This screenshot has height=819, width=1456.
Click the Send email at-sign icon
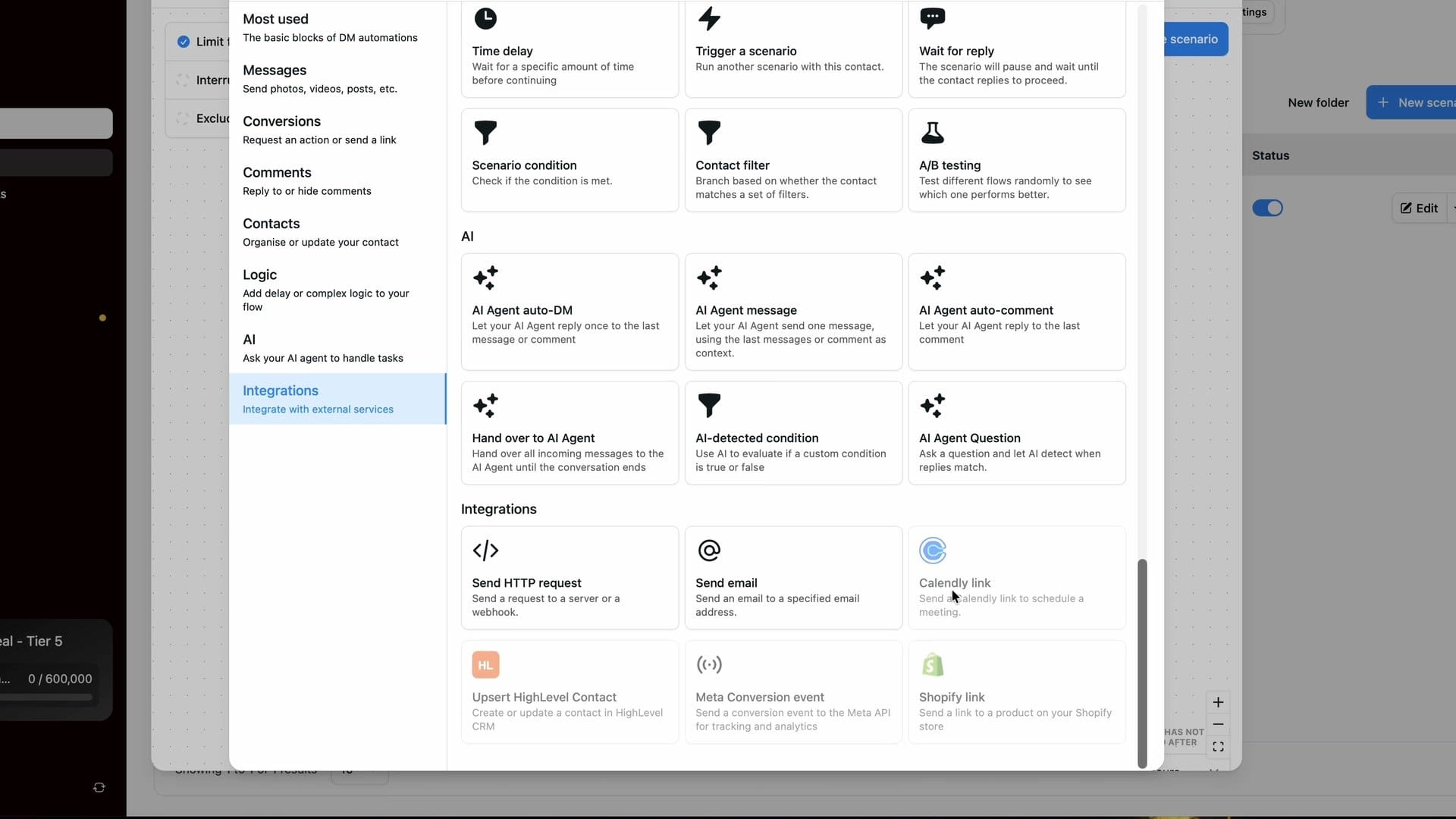[x=709, y=551]
